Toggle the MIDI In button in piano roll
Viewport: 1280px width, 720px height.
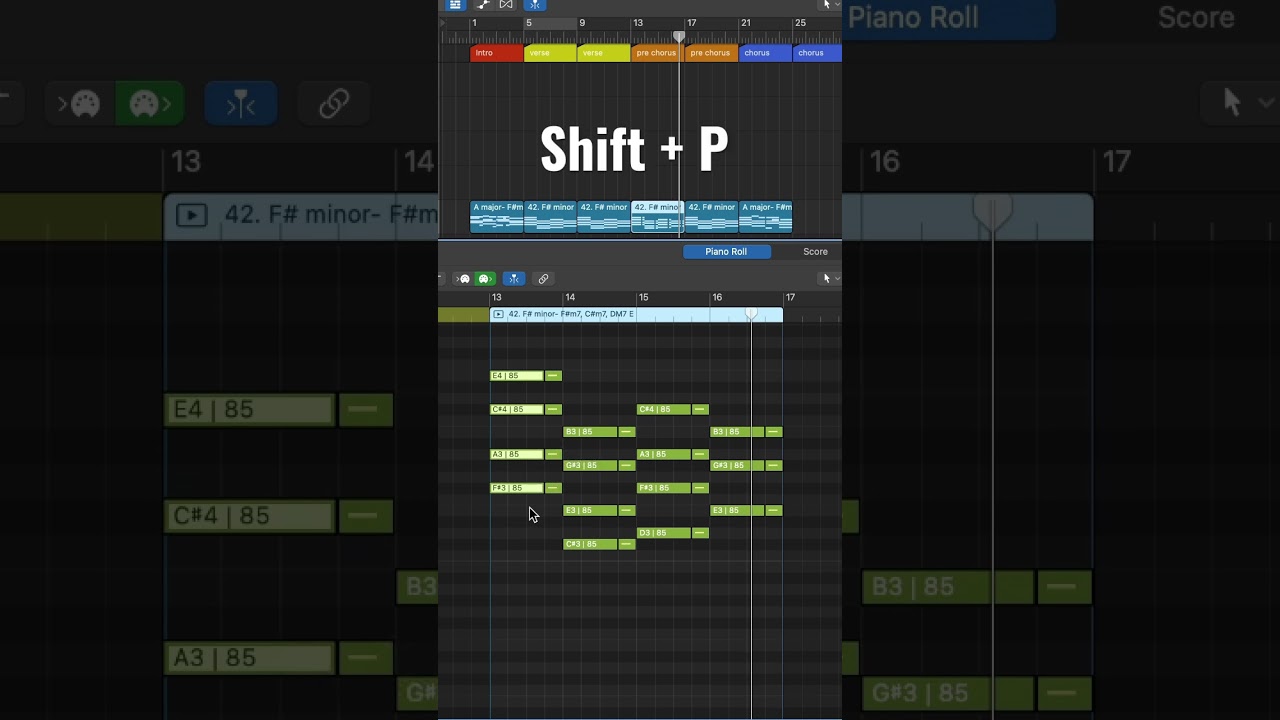coord(464,279)
